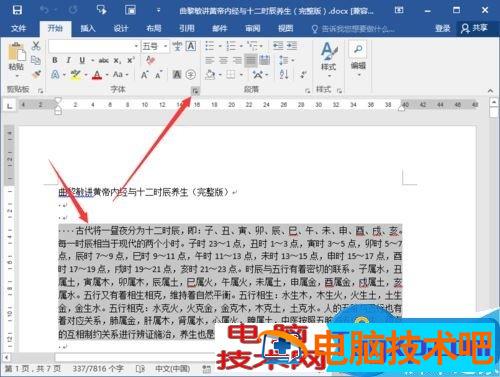Viewport: 500px width, 377px height.
Task: Switch to the 邮件 tab
Action: pyautogui.click(x=219, y=28)
